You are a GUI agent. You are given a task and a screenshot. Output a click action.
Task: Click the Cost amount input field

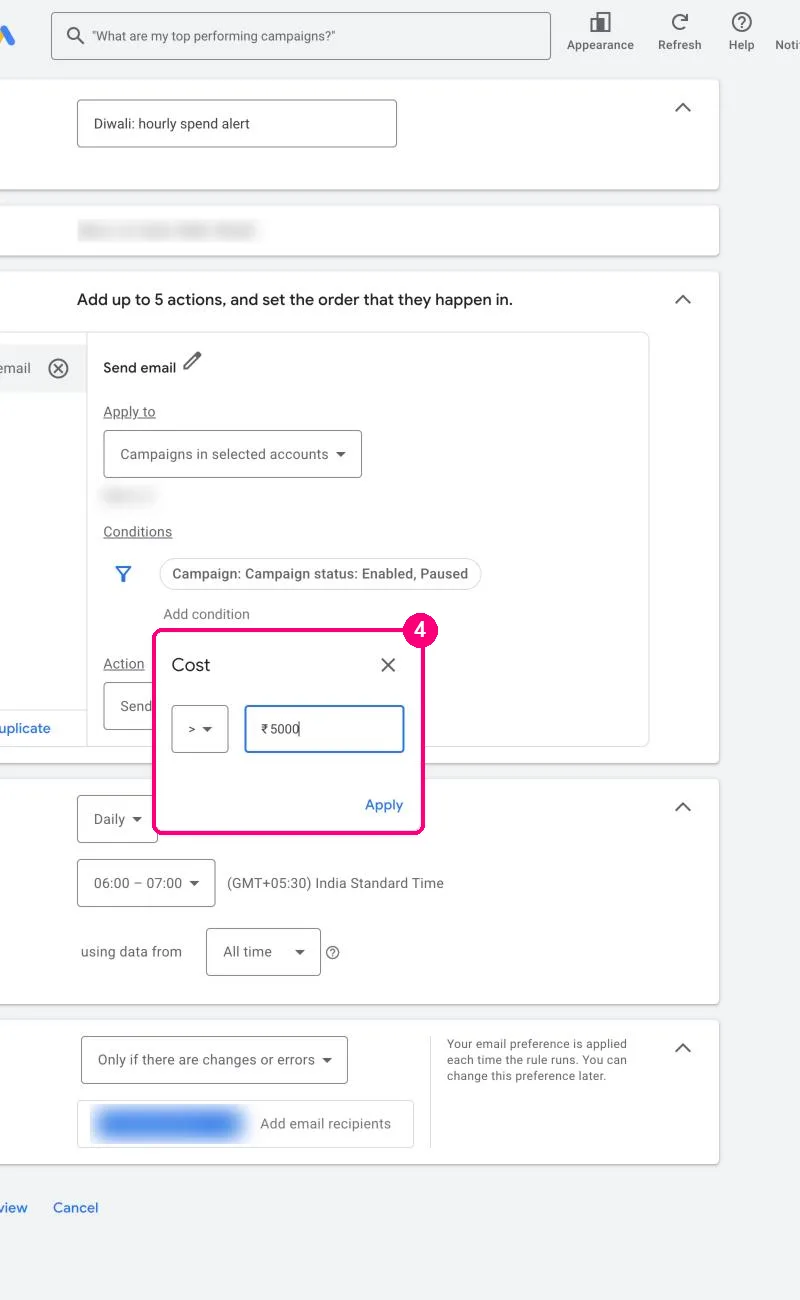point(324,729)
